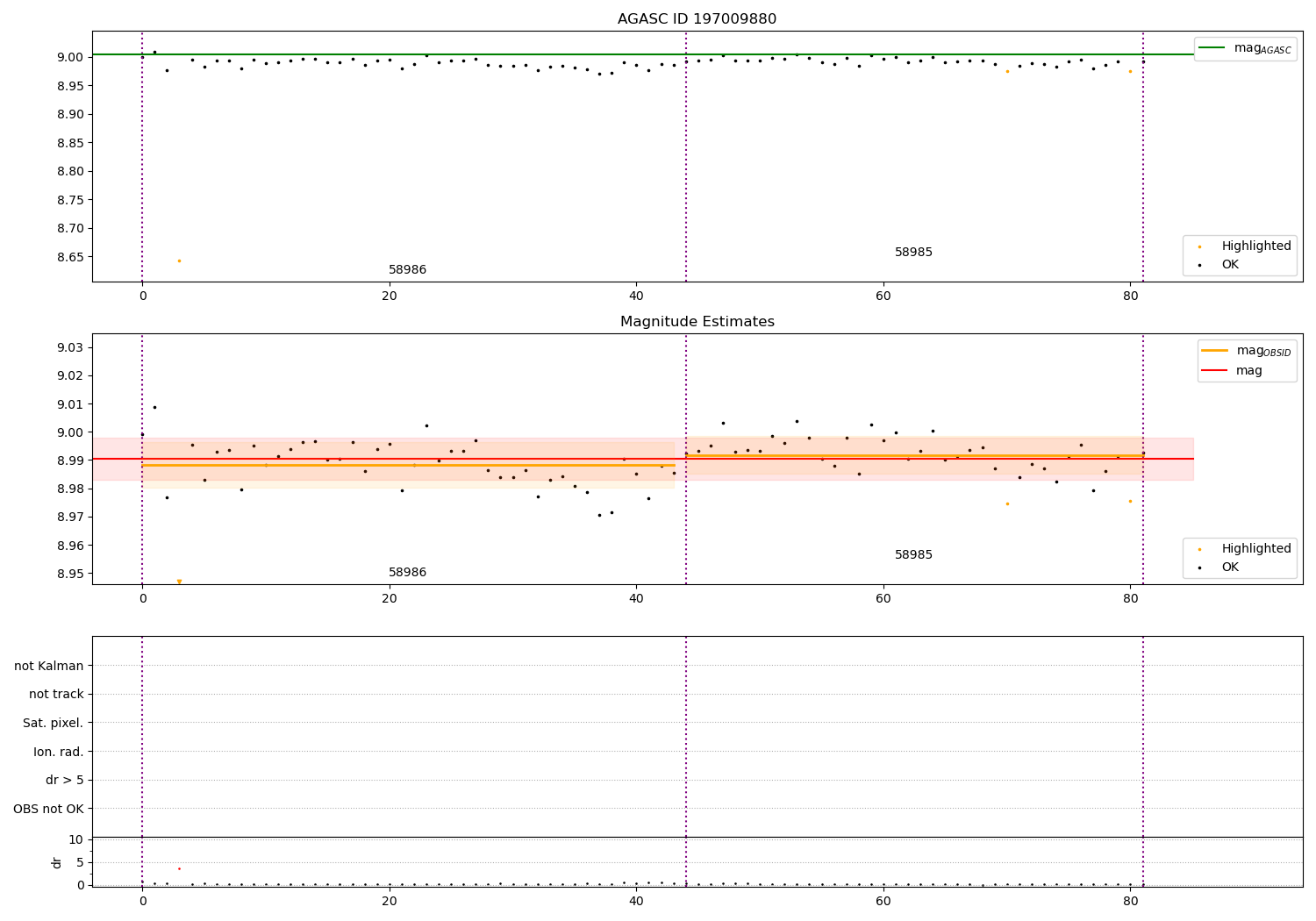Click the 8.85 tick label
Image resolution: width=1316 pixels, height=921 pixels.
69,143
